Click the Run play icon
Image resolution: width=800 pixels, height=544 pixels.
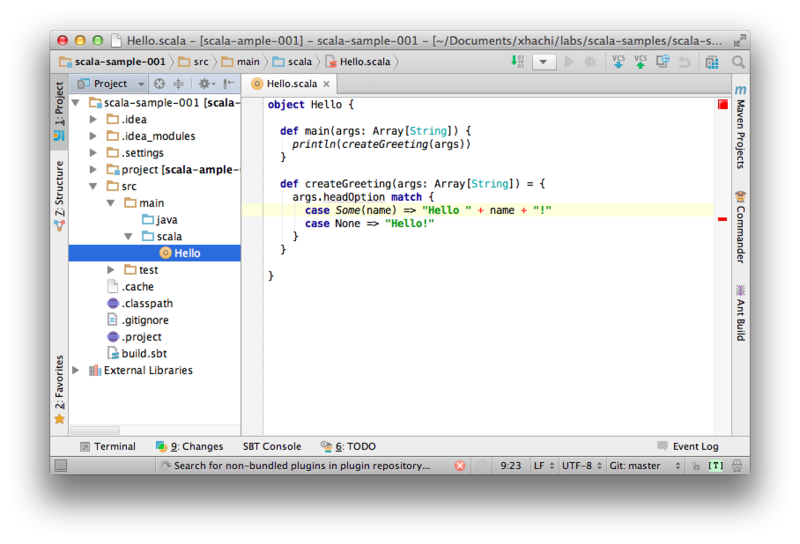tap(569, 62)
